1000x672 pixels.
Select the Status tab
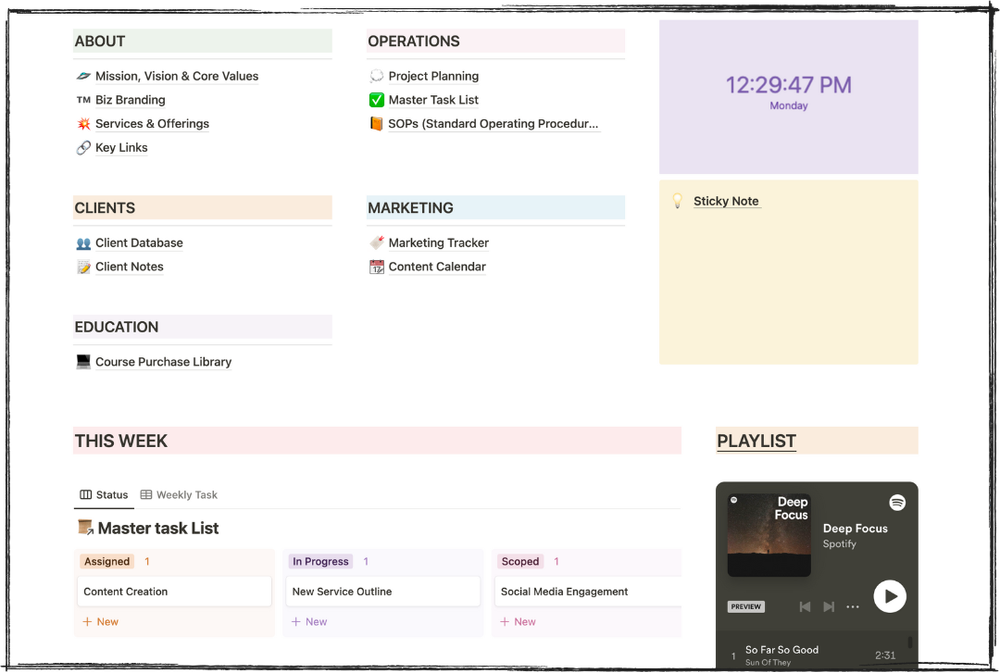click(104, 494)
